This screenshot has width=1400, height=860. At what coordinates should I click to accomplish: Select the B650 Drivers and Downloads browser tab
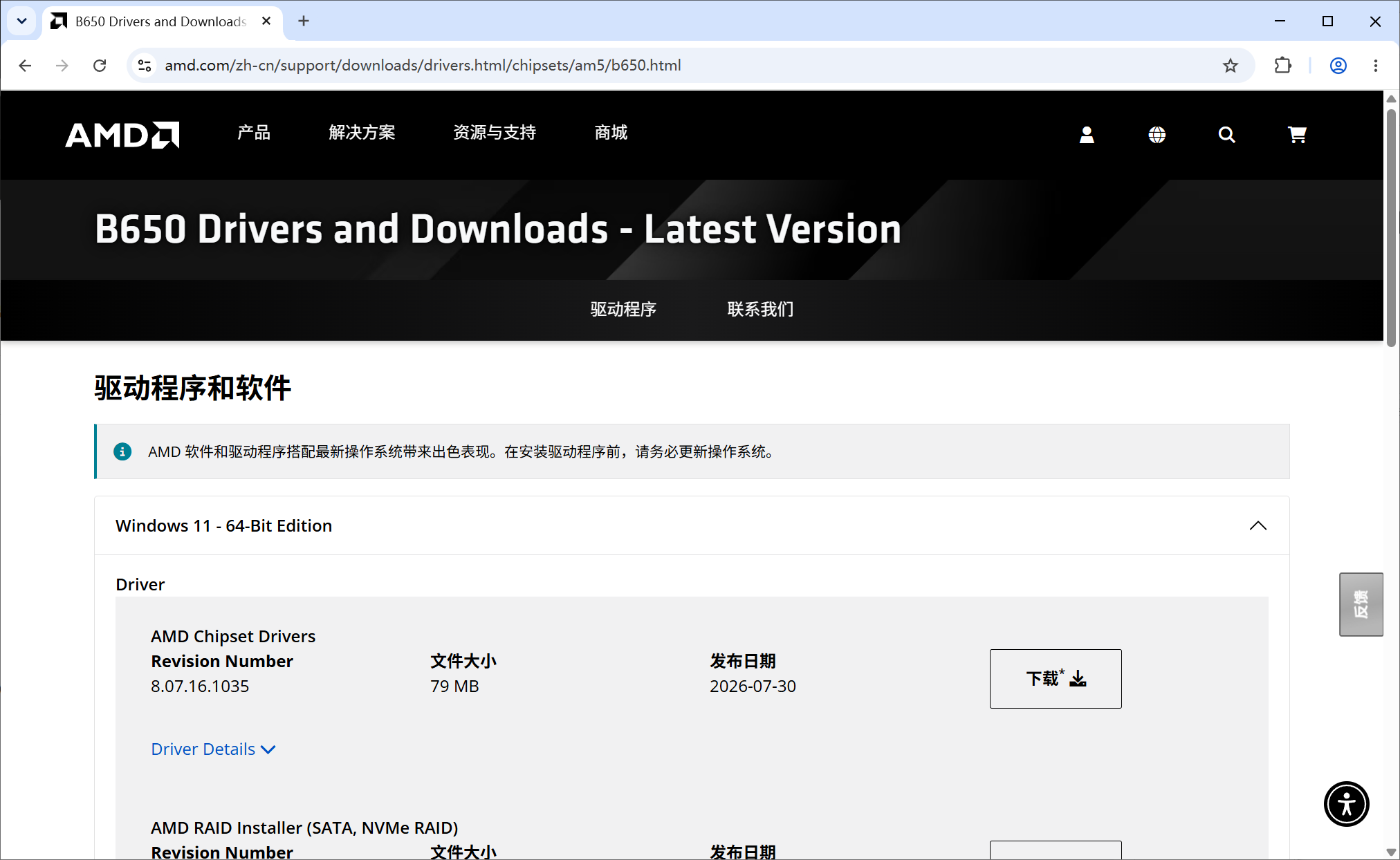(163, 21)
